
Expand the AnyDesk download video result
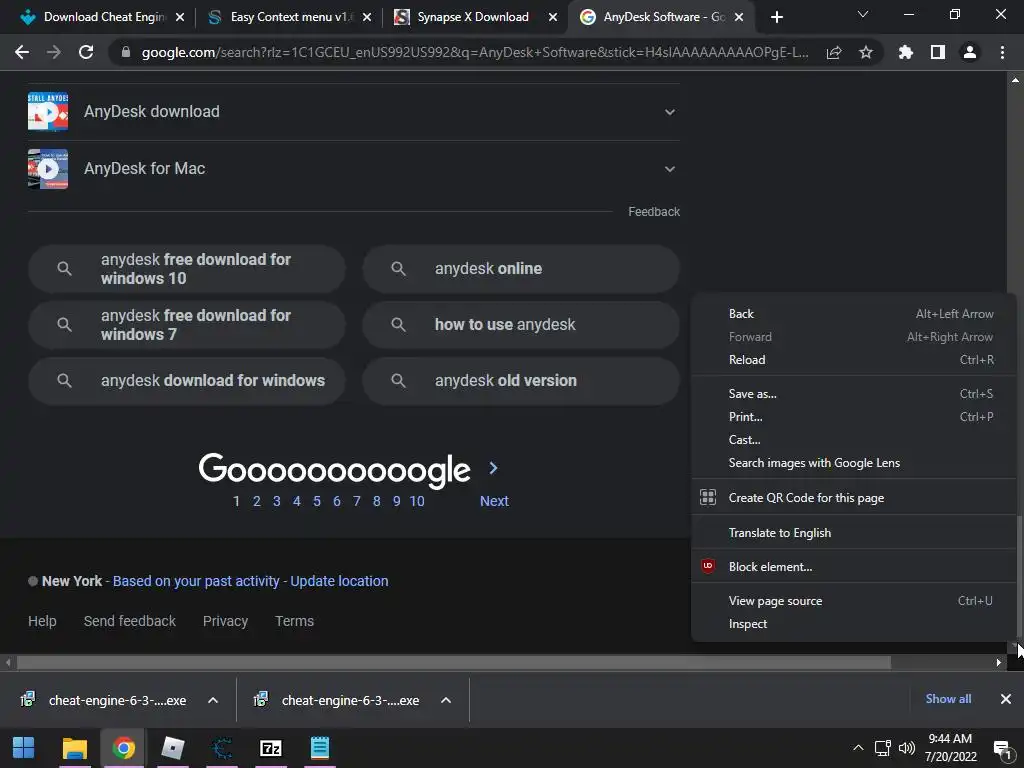tap(669, 112)
